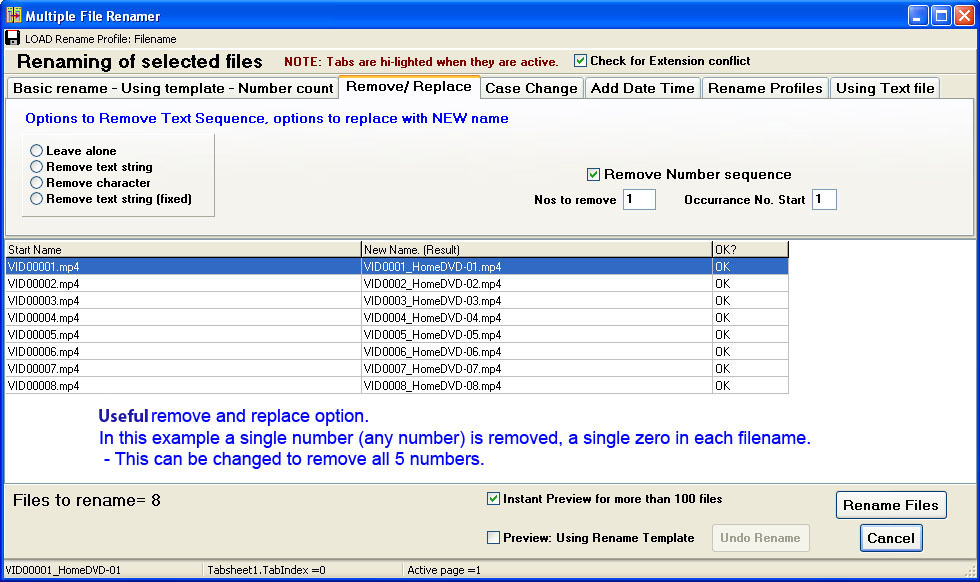Click the Cancel button
This screenshot has width=980, height=582.
[891, 538]
